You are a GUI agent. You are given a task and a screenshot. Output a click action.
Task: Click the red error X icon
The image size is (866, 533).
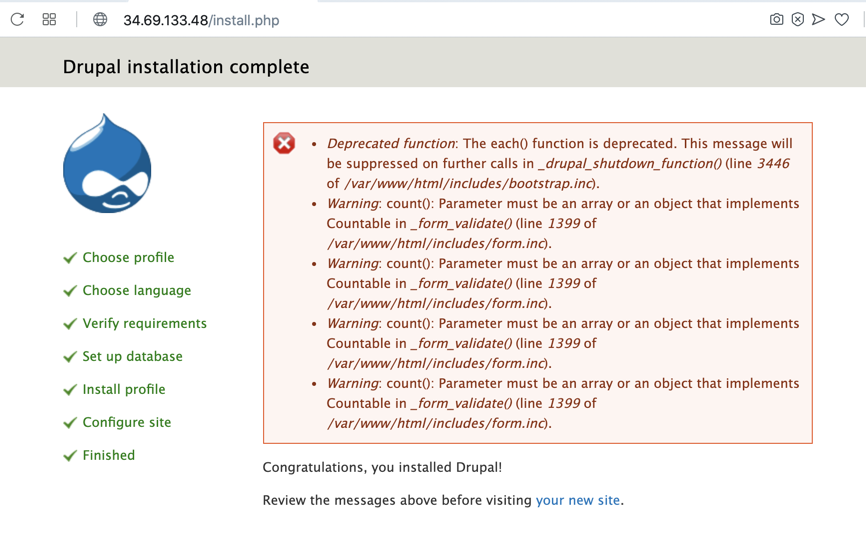pos(284,143)
